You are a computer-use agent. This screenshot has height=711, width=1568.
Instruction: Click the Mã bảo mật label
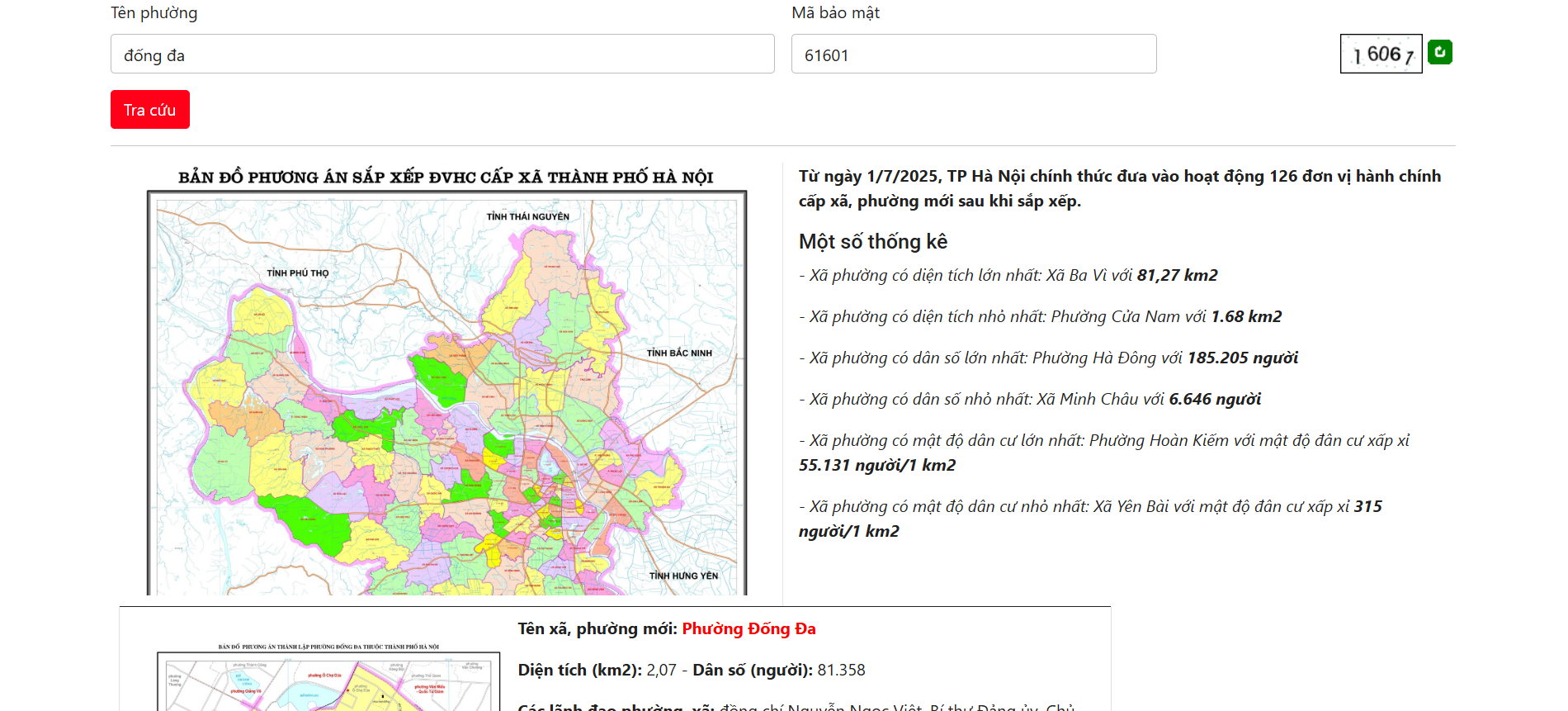click(835, 13)
